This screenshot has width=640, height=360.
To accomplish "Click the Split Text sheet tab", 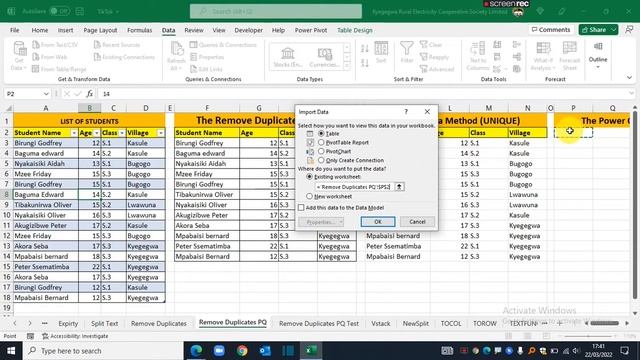I will click(104, 323).
